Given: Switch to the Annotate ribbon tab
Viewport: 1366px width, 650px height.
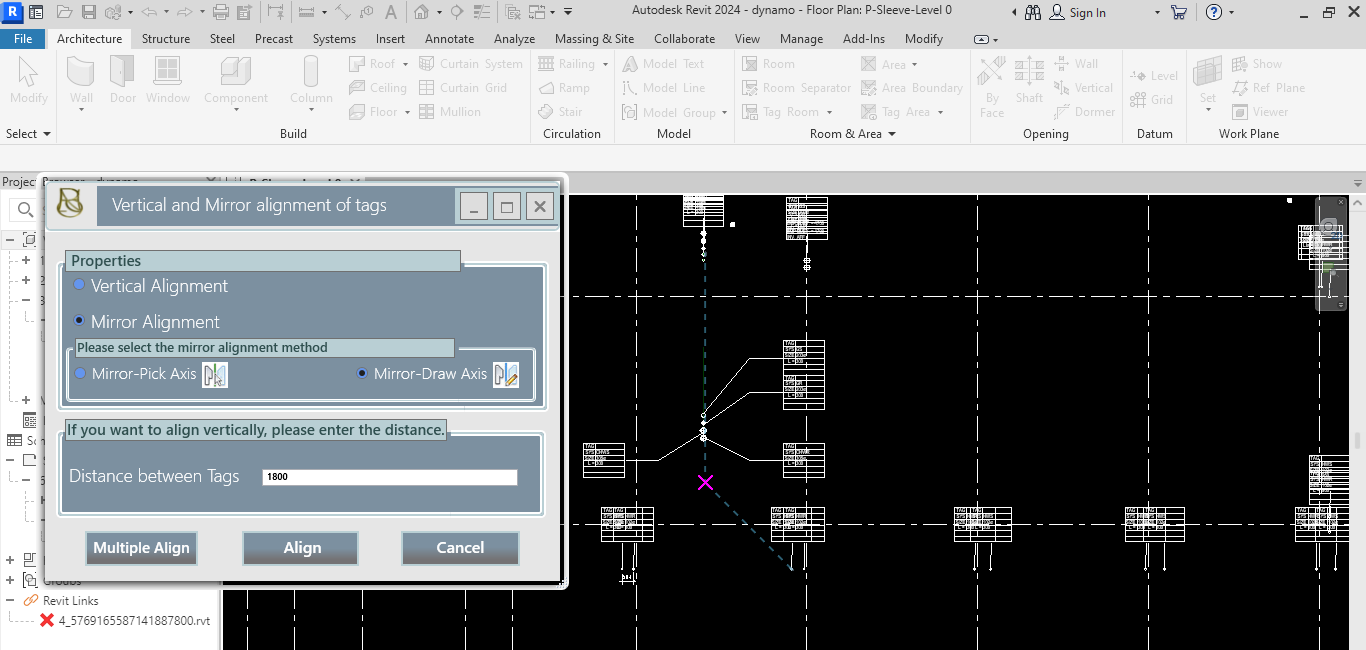Looking at the screenshot, I should click(449, 39).
